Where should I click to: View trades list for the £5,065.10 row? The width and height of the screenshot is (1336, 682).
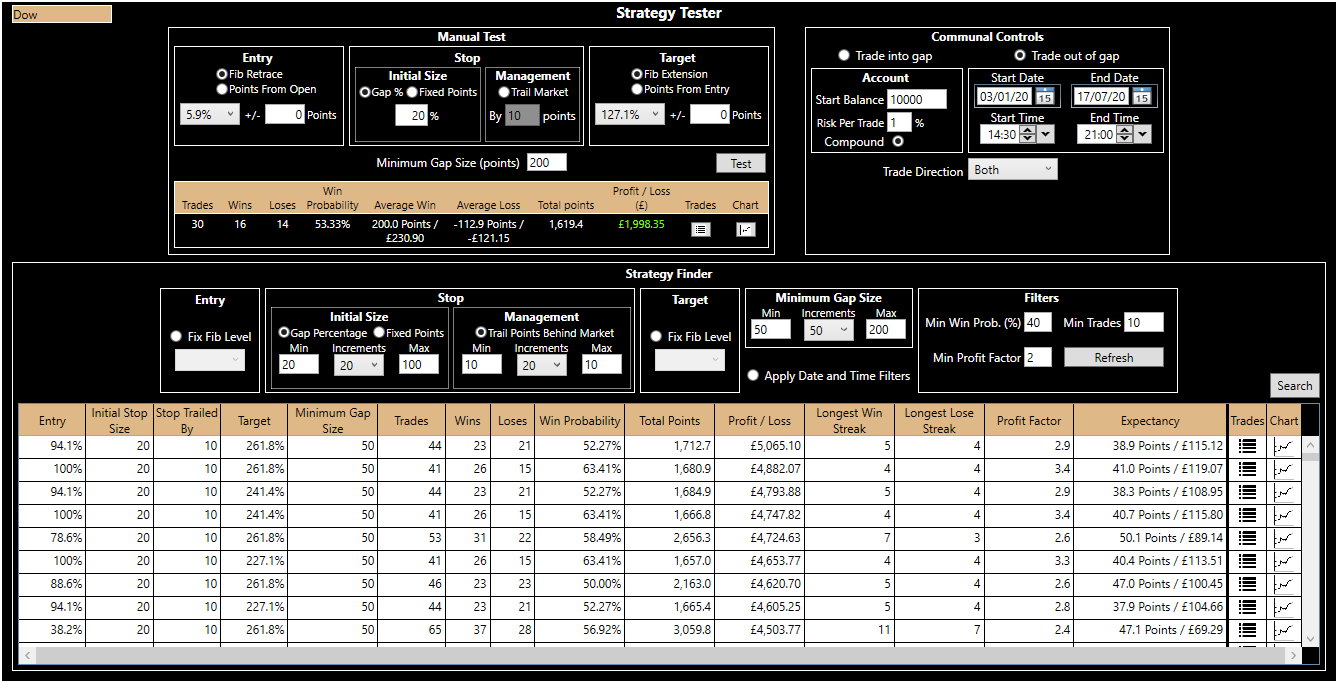pyautogui.click(x=1247, y=446)
